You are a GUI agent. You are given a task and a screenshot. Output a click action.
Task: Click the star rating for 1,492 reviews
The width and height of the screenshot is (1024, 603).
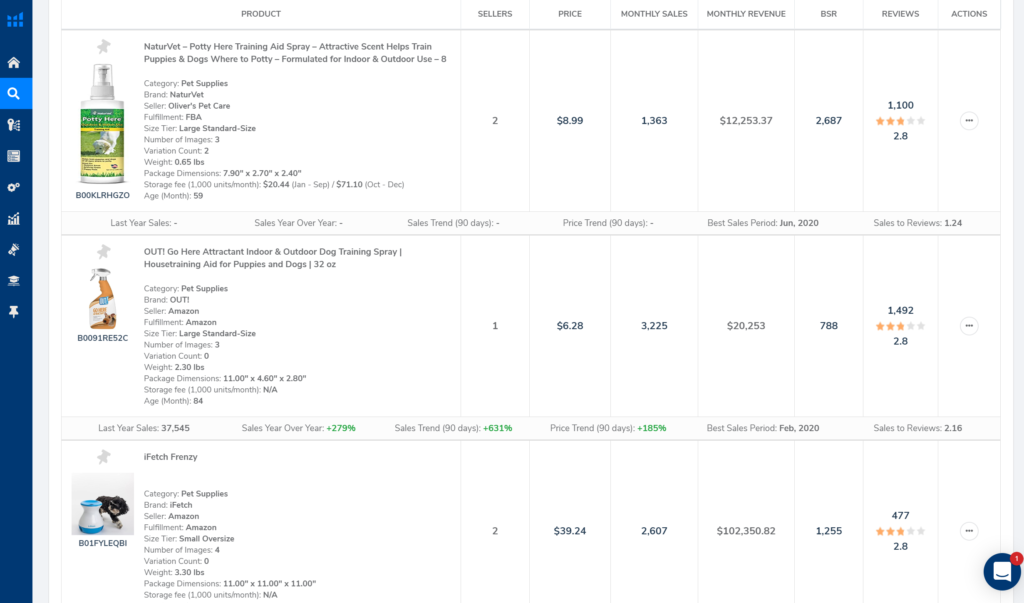tap(900, 326)
